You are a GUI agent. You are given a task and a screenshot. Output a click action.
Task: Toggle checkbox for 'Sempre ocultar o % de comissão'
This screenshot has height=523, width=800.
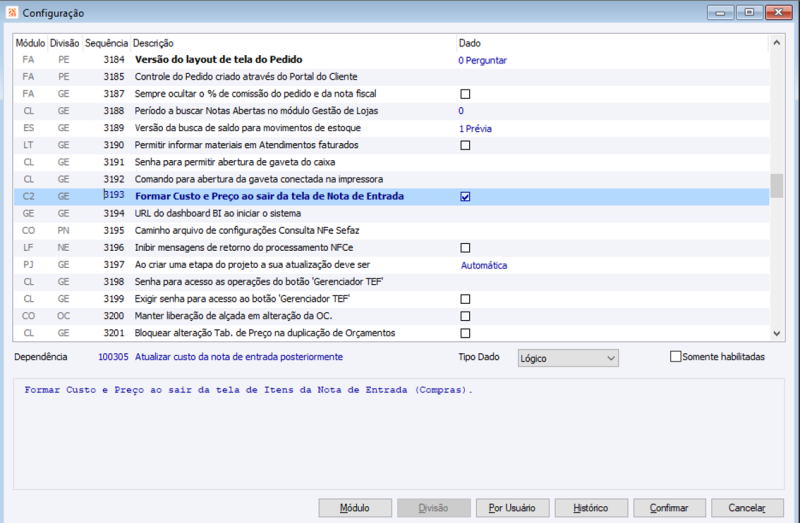pos(465,94)
